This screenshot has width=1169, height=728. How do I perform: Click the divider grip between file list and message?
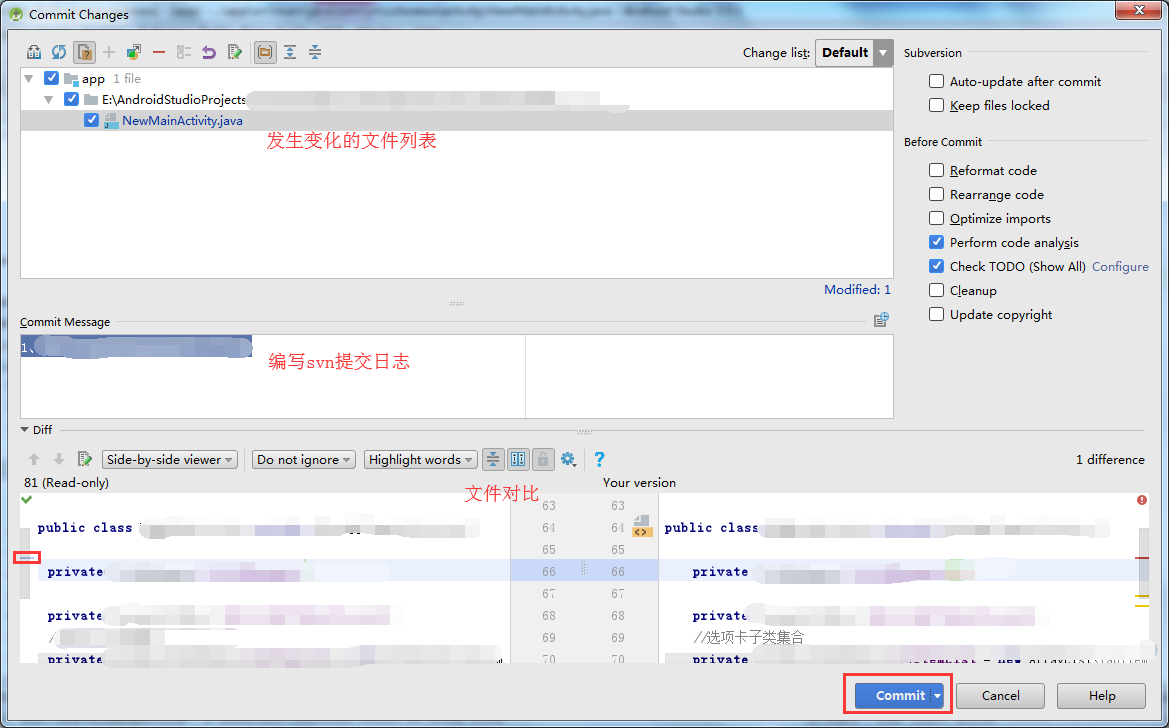[457, 304]
